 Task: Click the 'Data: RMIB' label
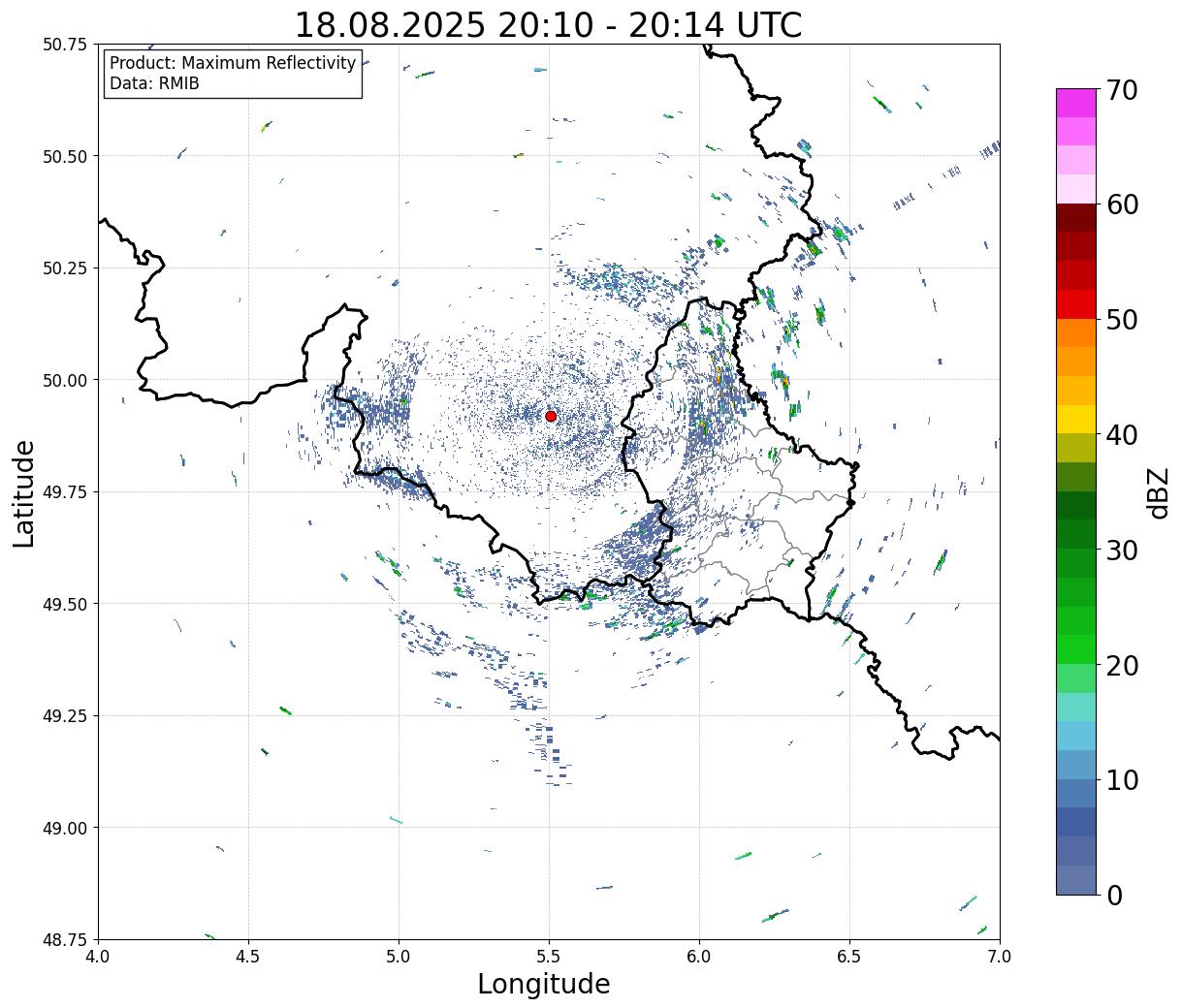click(x=154, y=84)
